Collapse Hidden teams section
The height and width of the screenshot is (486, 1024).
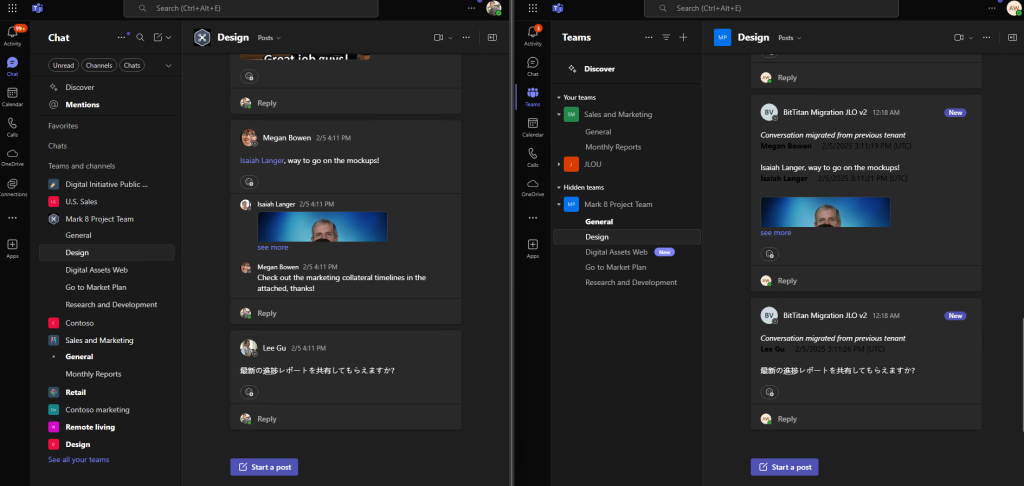click(559, 187)
